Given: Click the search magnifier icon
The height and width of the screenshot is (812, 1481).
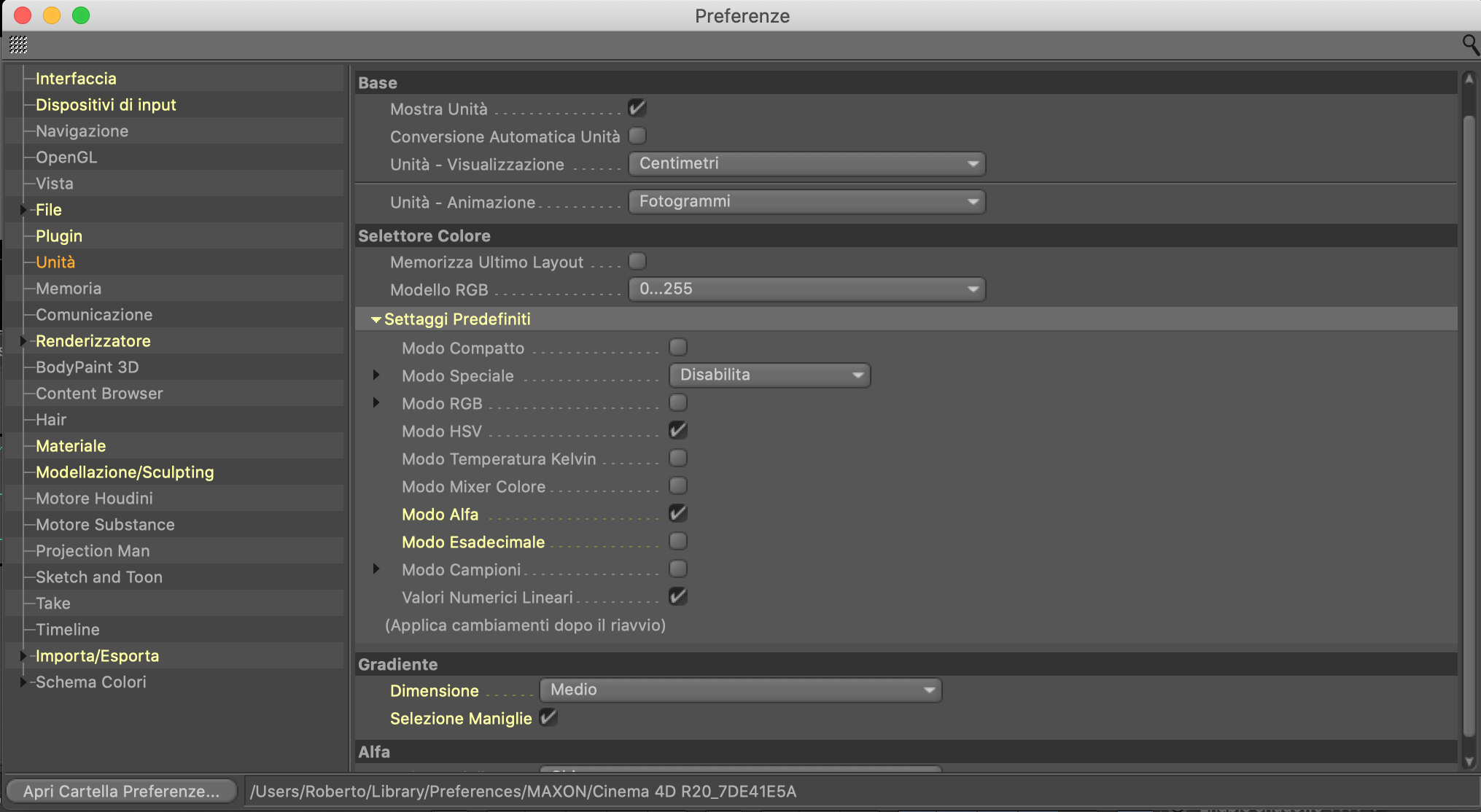Looking at the screenshot, I should click(x=1470, y=45).
